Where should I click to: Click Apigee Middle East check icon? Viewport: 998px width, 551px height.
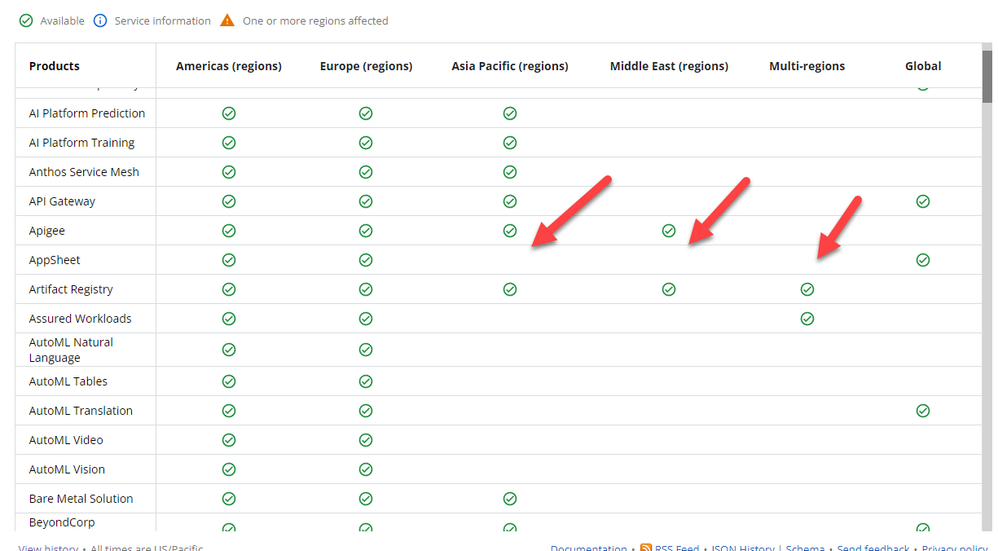click(668, 230)
